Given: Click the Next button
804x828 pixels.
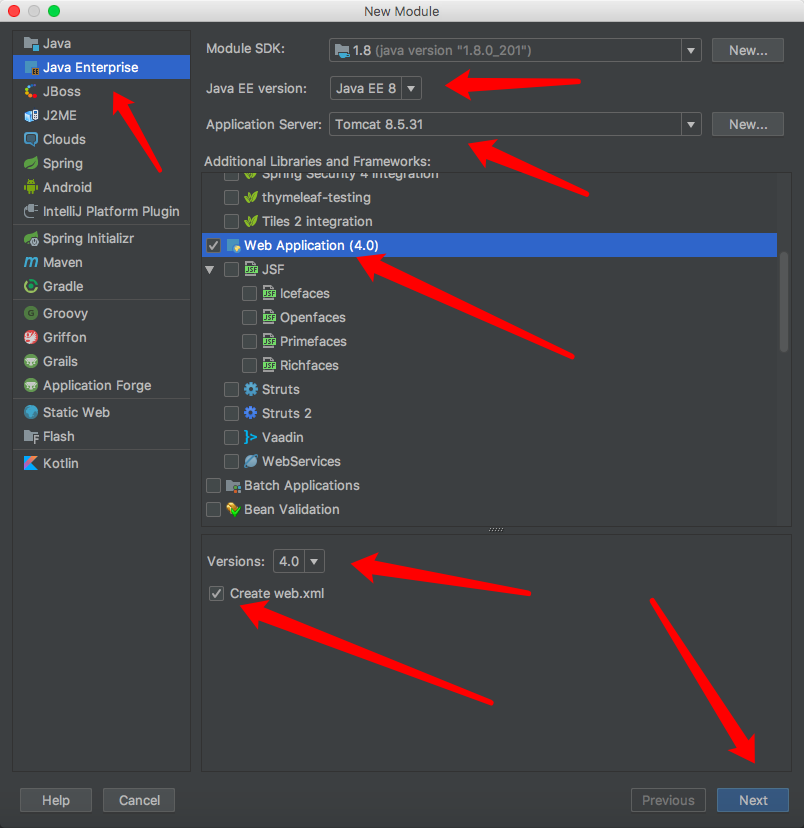Looking at the screenshot, I should tap(753, 801).
